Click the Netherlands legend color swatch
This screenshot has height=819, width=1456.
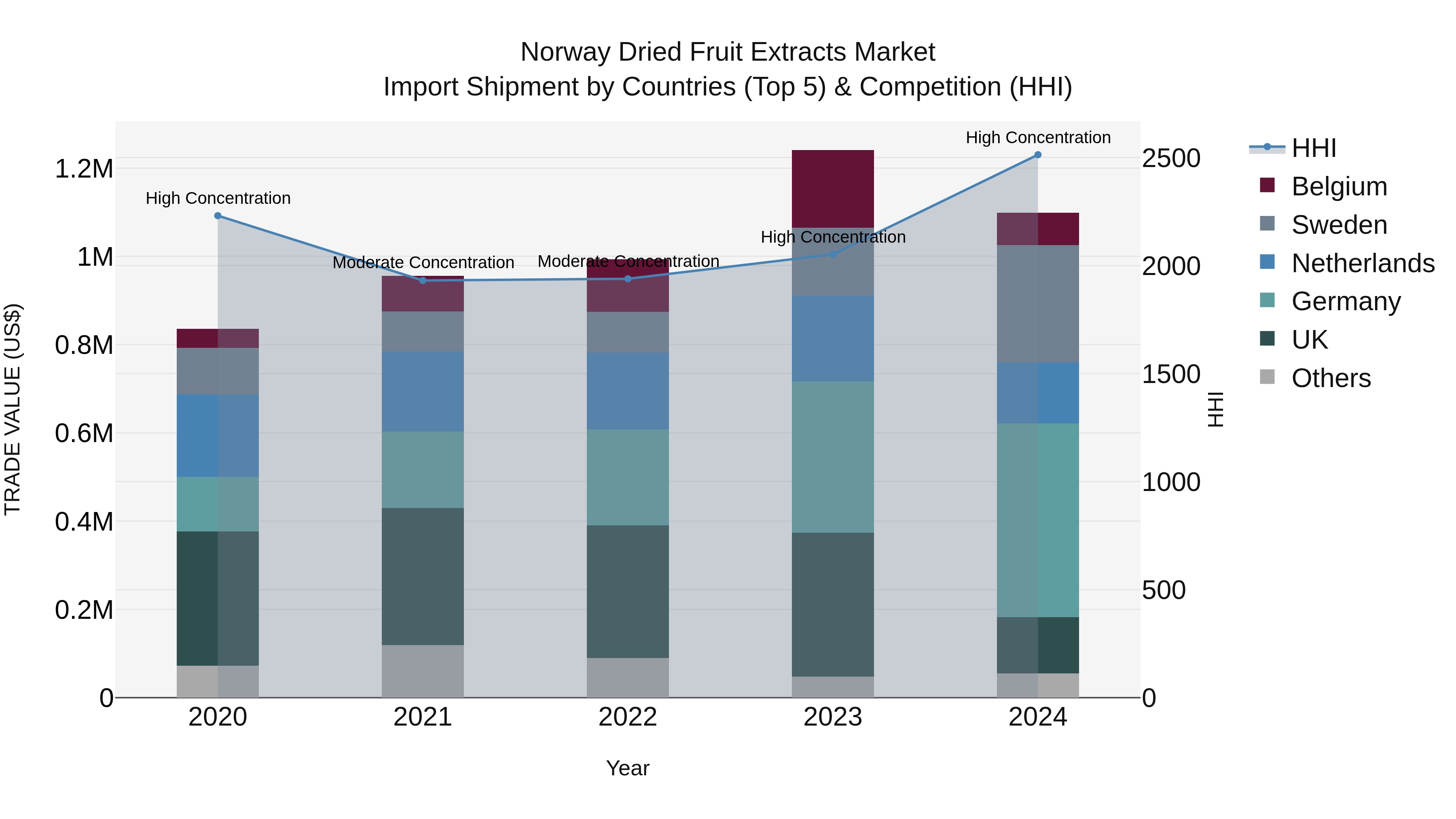coord(1267,262)
